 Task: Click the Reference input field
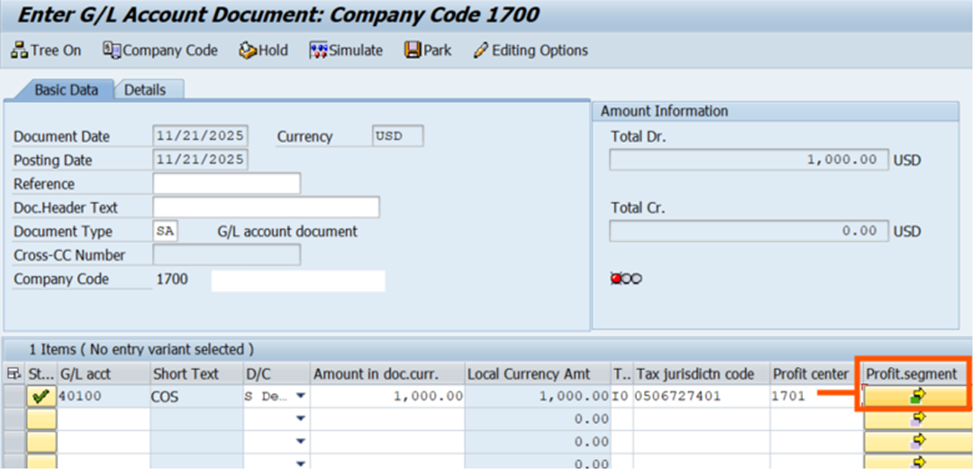(x=226, y=184)
